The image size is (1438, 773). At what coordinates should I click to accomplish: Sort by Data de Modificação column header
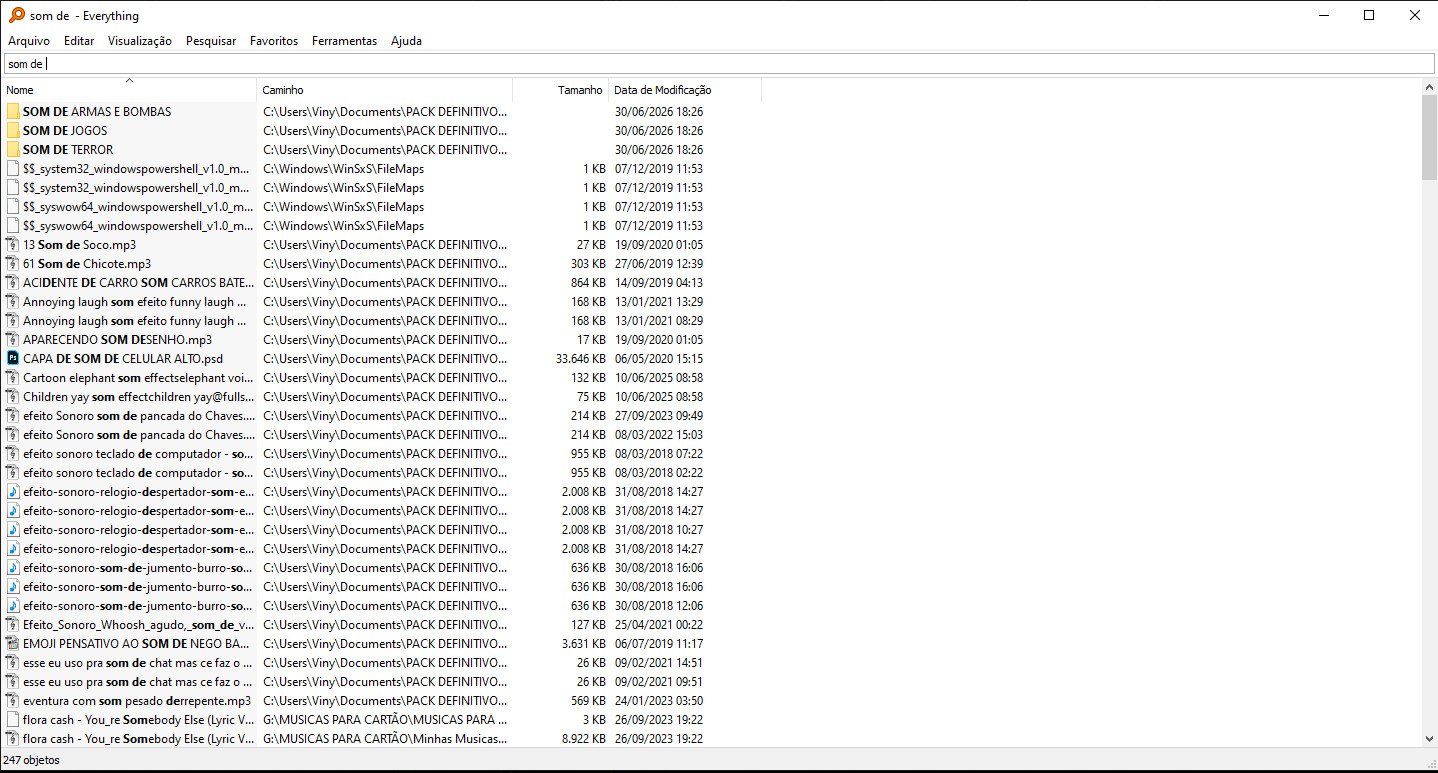point(685,90)
